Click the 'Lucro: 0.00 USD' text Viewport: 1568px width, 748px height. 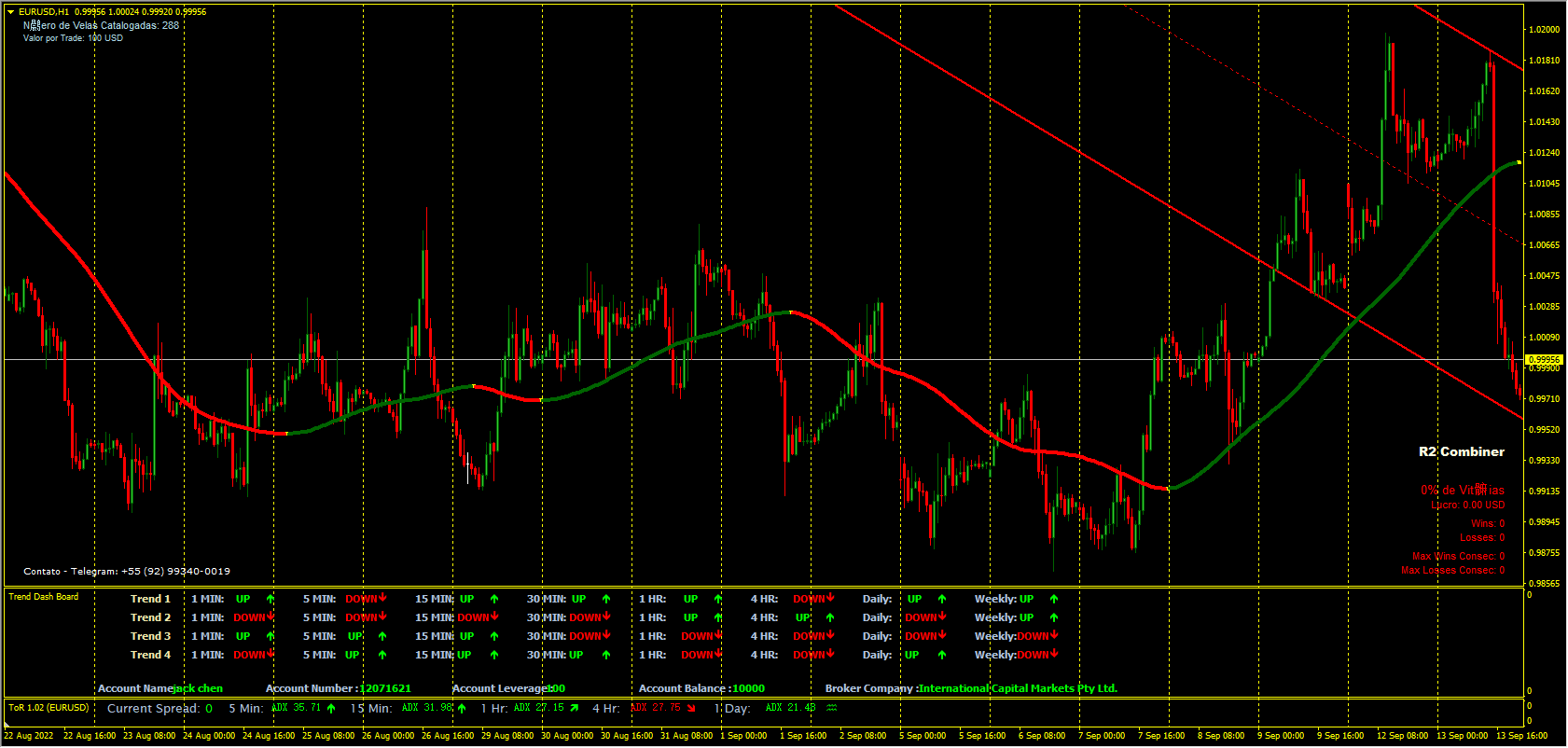pyautogui.click(x=1468, y=505)
